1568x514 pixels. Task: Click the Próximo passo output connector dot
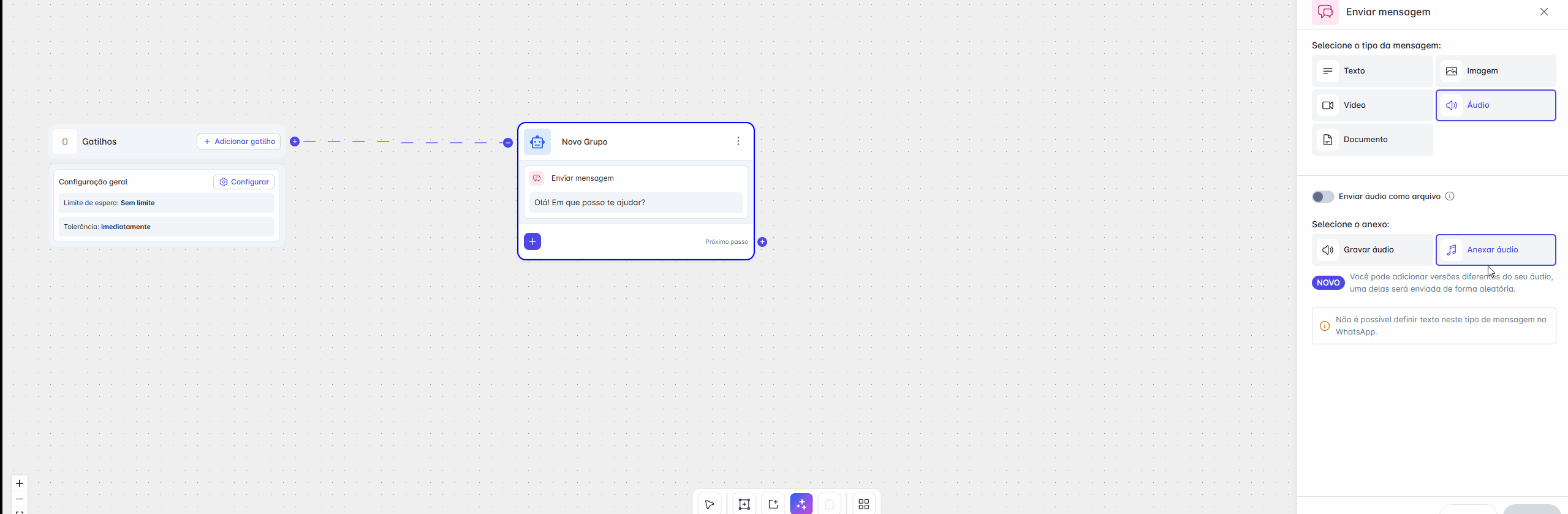point(762,242)
